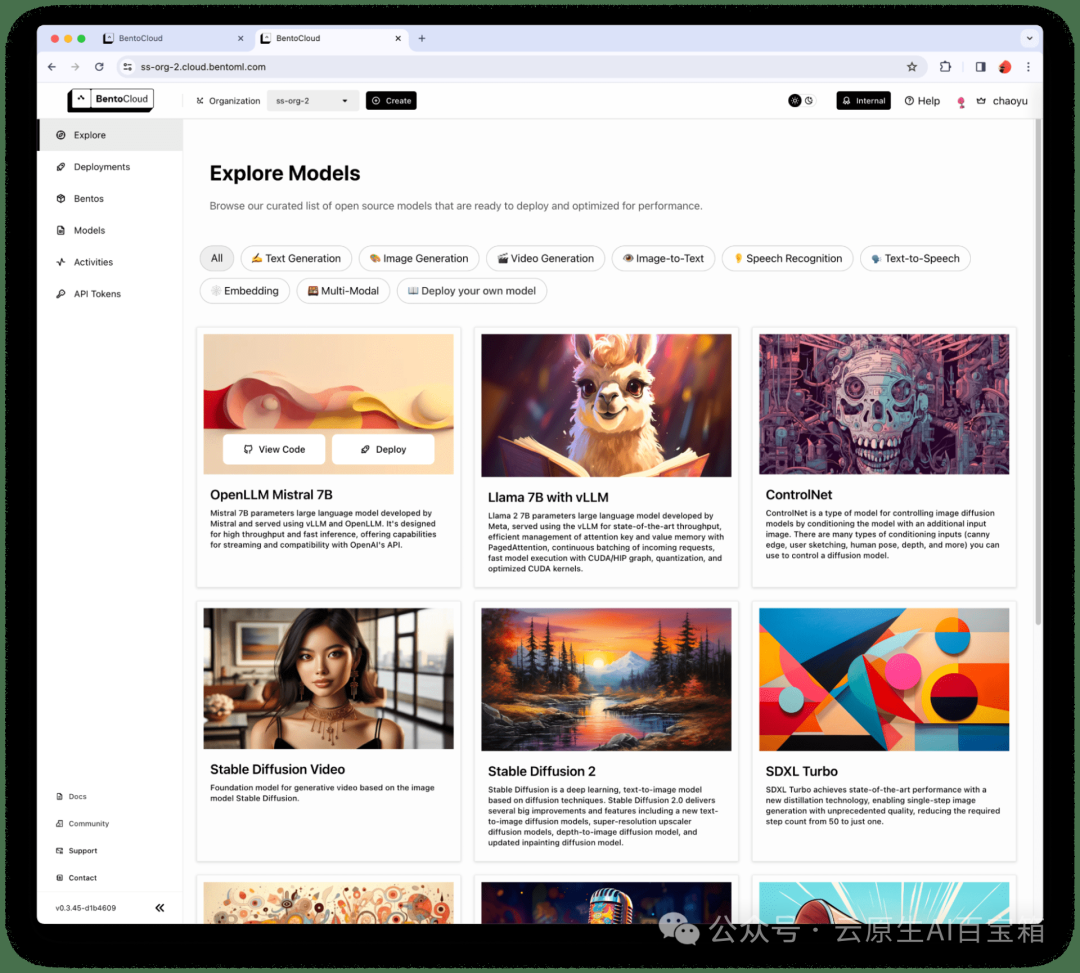The image size is (1080, 973).
Task: Open a new browser tab
Action: tap(422, 39)
